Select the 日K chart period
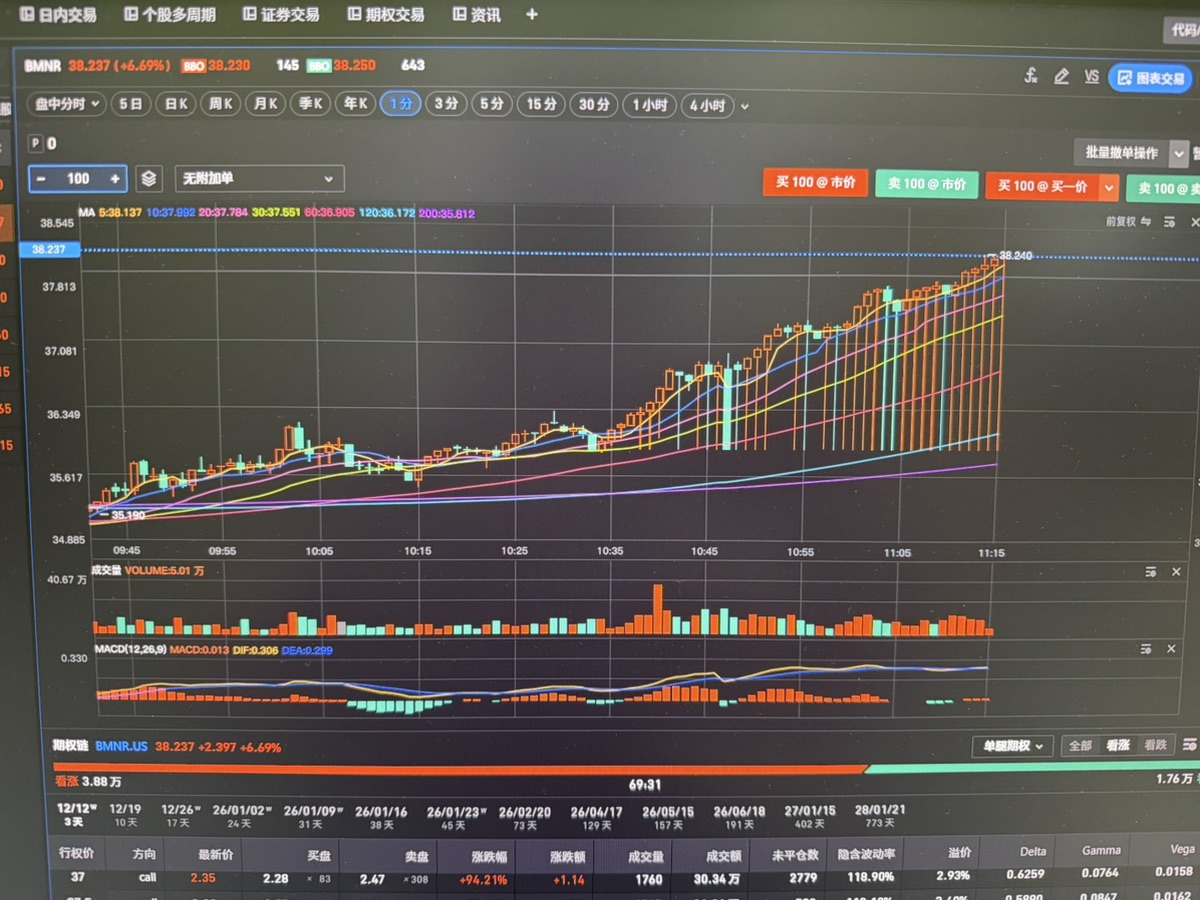Viewport: 1200px width, 900px height. [x=177, y=104]
